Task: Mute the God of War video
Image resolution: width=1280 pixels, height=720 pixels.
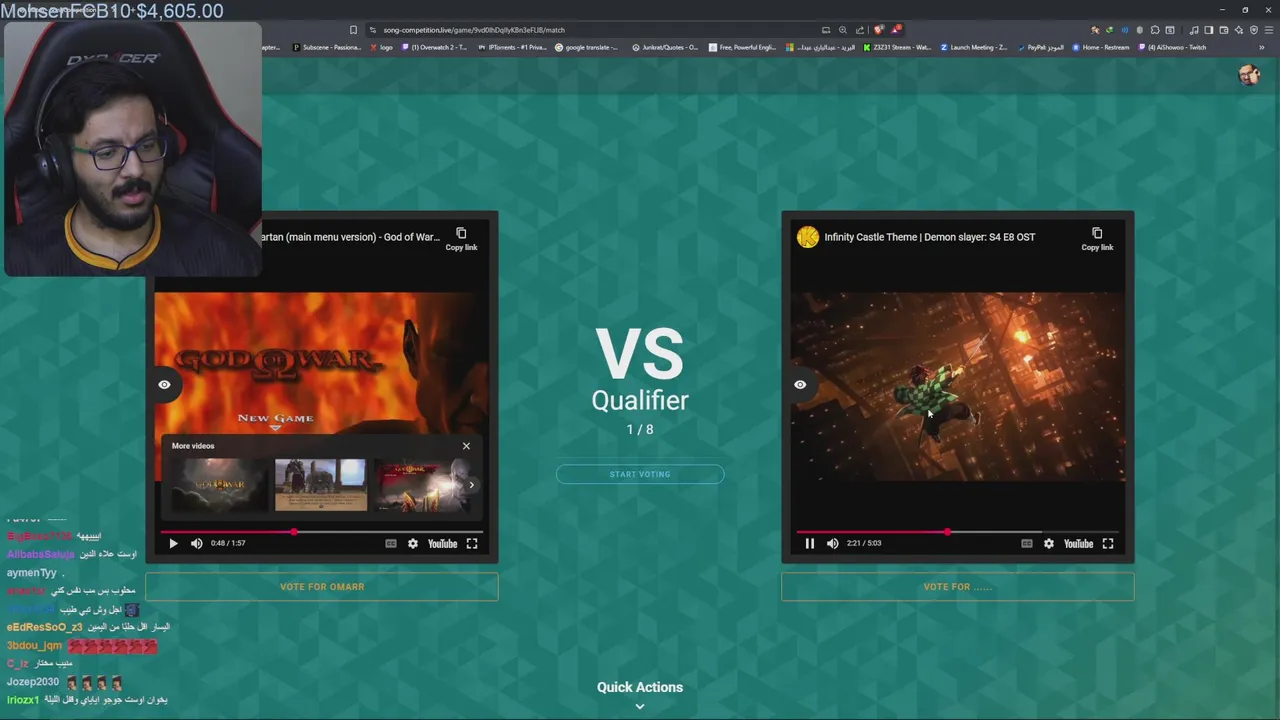Action: [x=197, y=544]
